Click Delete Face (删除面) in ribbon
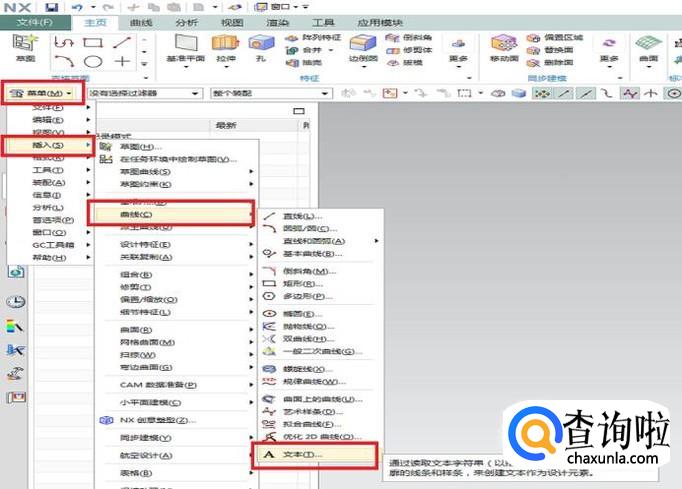This screenshot has width=682, height=489. pyautogui.click(x=551, y=63)
